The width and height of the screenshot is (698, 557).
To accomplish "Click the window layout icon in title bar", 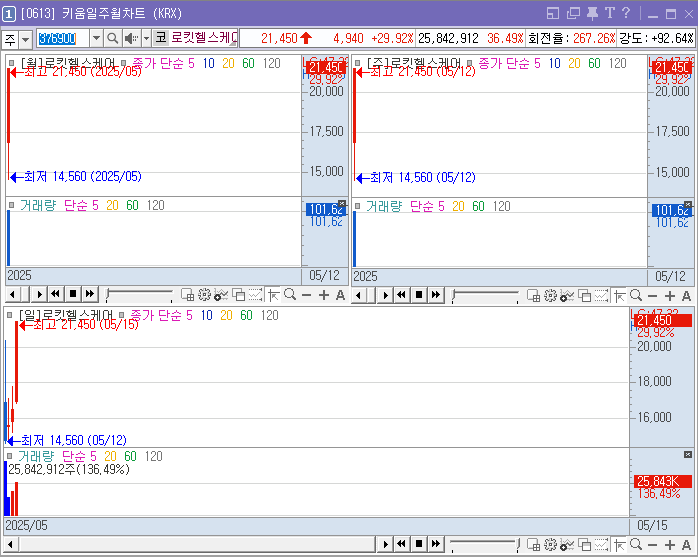I will 553,13.
